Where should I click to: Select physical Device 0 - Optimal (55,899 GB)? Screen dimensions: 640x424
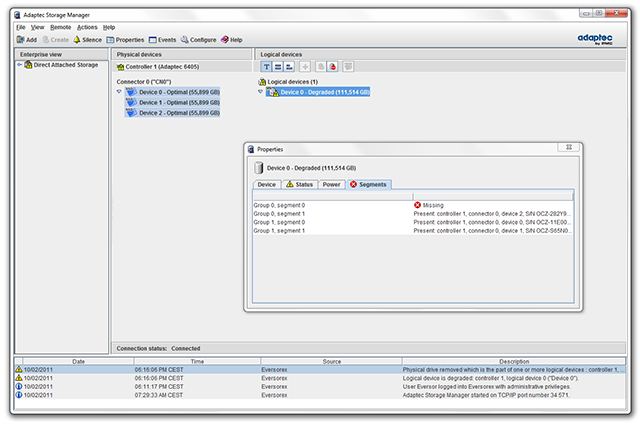173,92
